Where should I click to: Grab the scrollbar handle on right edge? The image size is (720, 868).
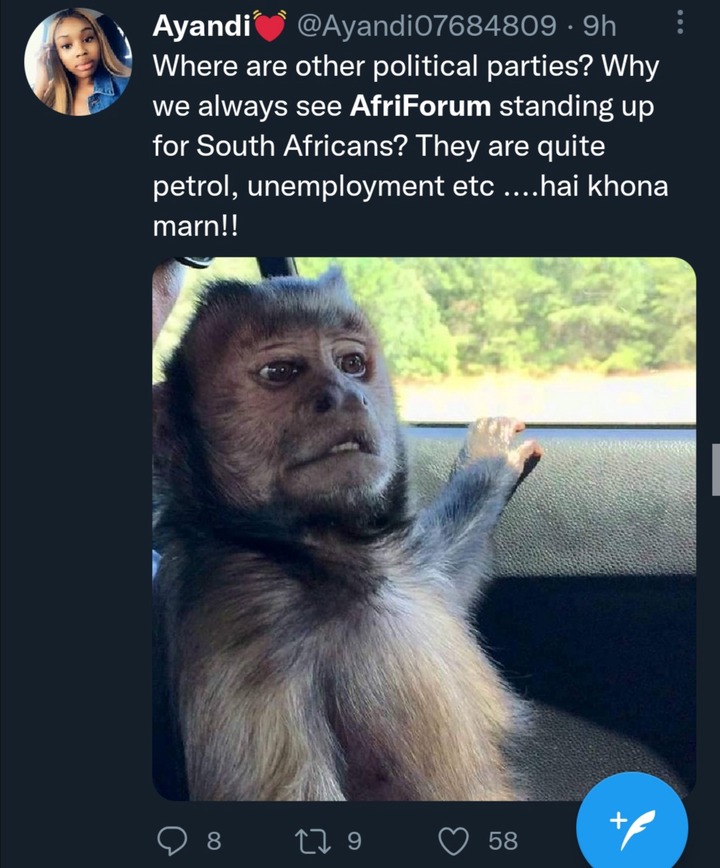pyautogui.click(x=716, y=469)
